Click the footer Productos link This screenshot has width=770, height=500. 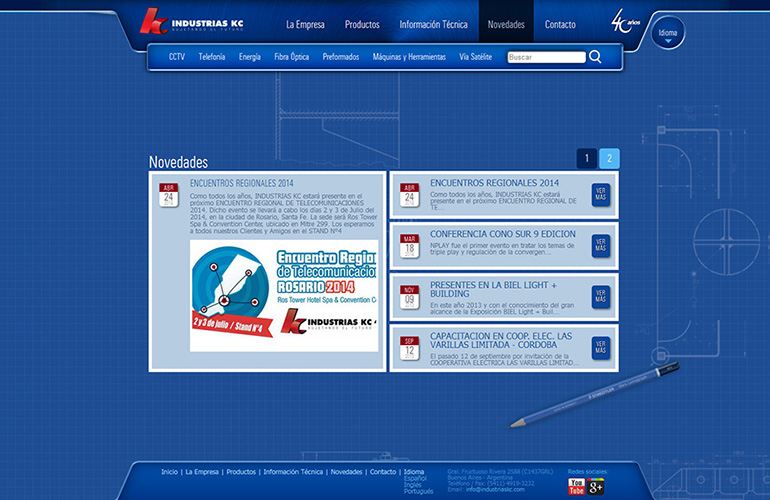(241, 472)
